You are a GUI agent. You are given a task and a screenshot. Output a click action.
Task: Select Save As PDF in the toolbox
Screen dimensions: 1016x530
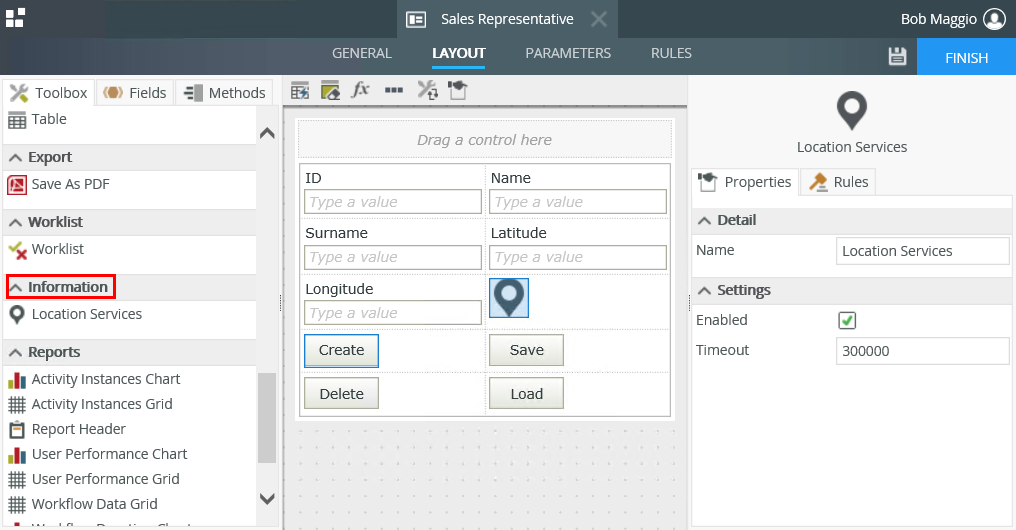[70, 184]
